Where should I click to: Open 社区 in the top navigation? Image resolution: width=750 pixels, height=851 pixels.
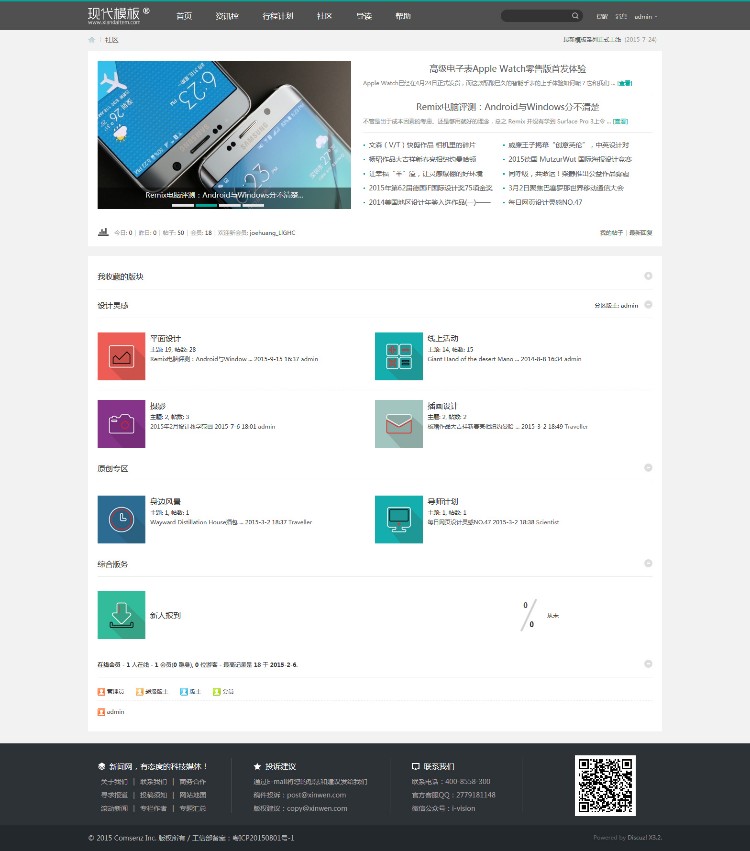coord(324,16)
